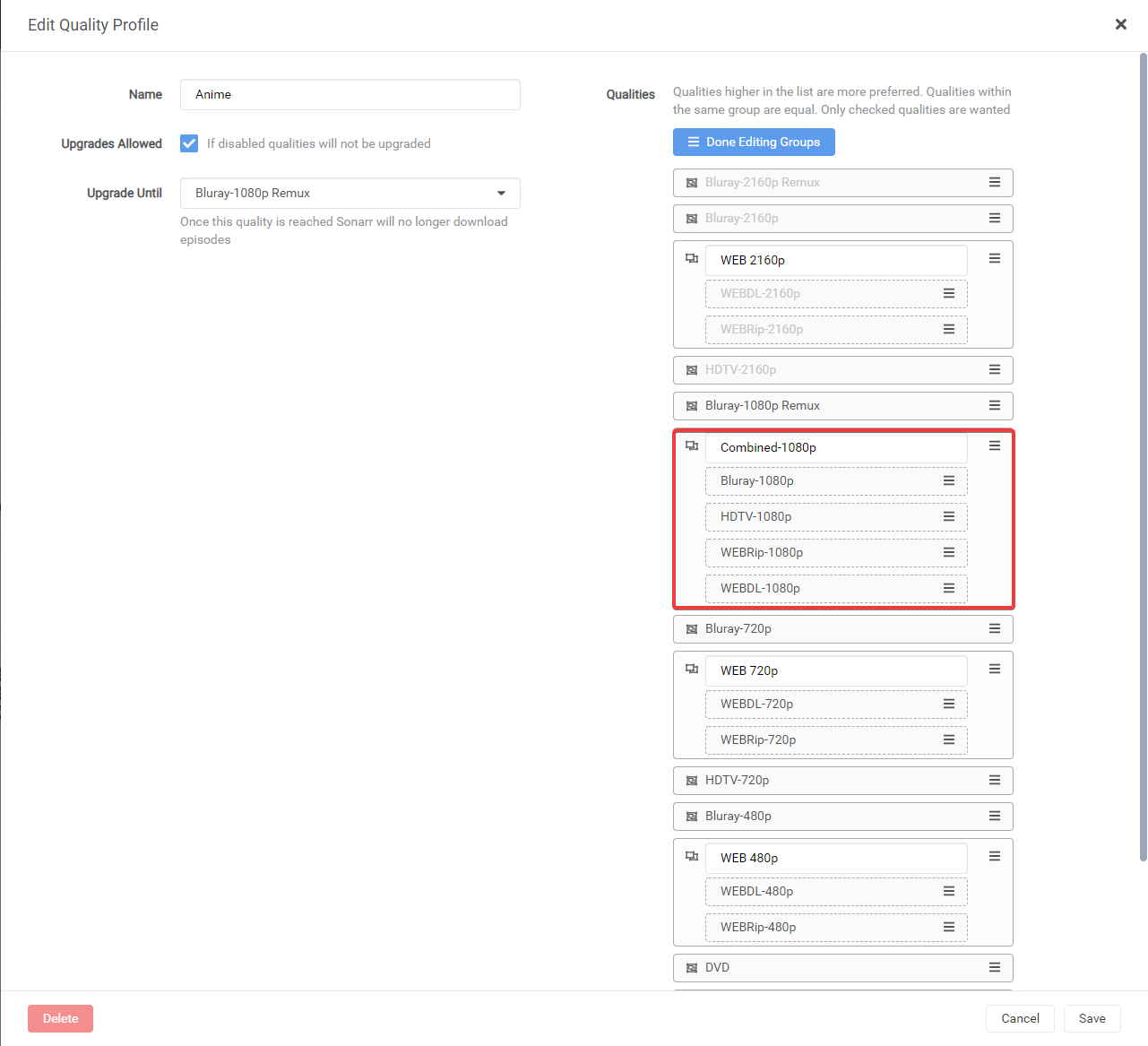Screen dimensions: 1148x1046
Task: Click reorder handle on Bluray-1080p item
Action: (949, 480)
